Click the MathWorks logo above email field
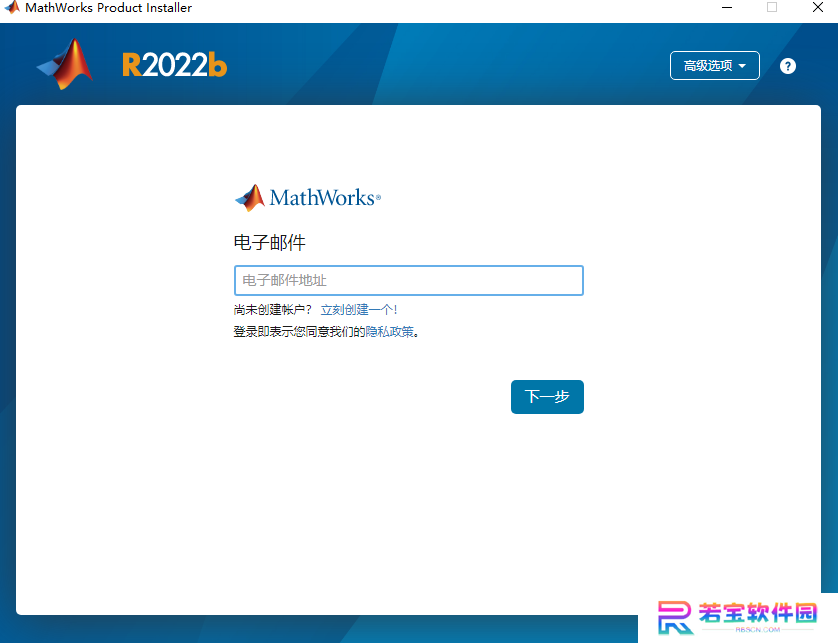Viewport: 838px width, 643px height. click(x=308, y=198)
